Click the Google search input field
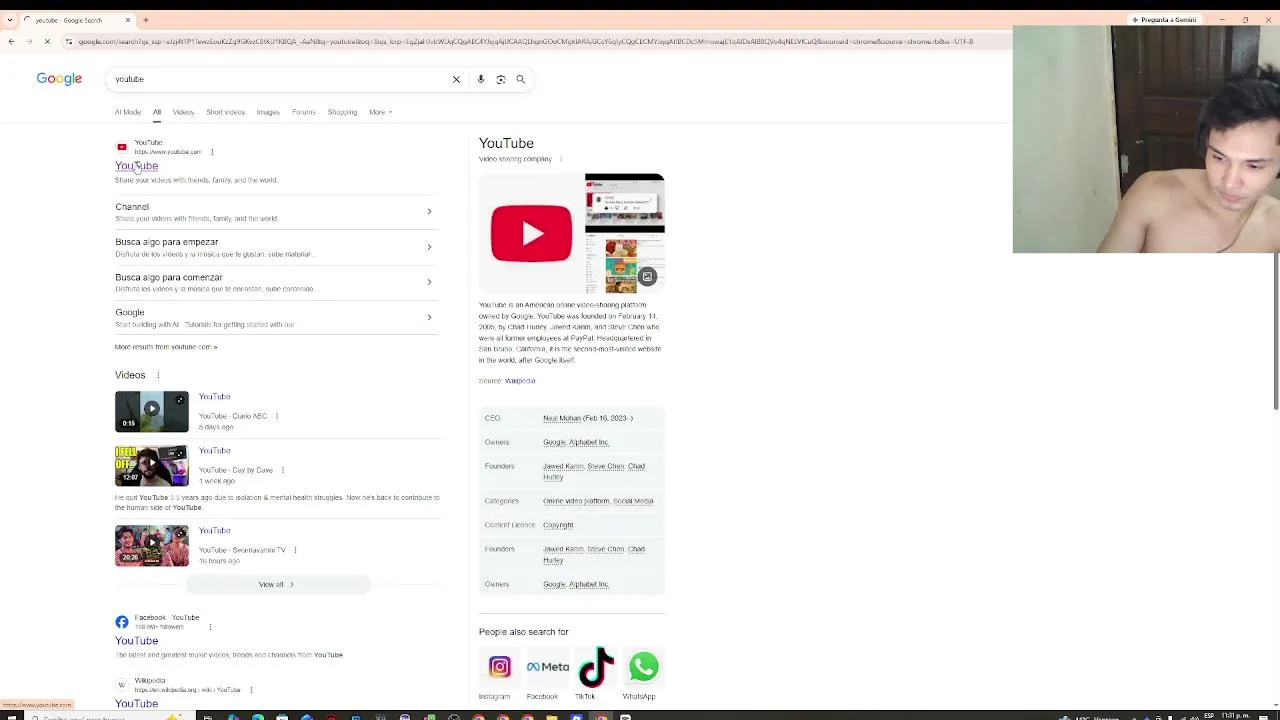Screen dimensions: 1280x720 tap(280, 79)
